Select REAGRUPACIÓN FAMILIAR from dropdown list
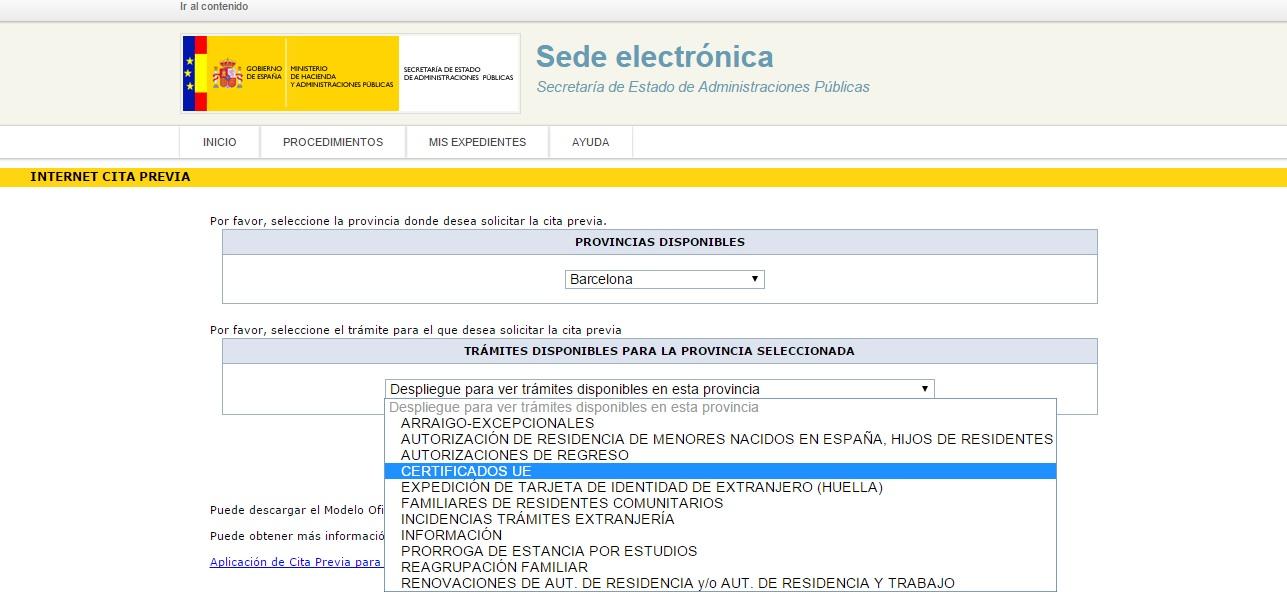The height and width of the screenshot is (613, 1287). pos(494,567)
